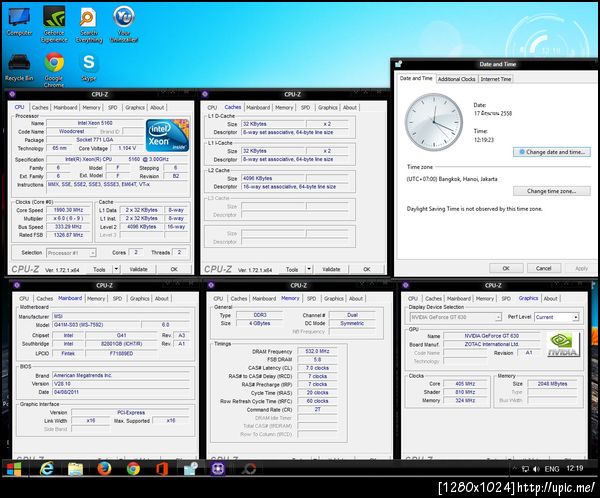The image size is (600, 498).
Task: Open Your Uninstaller desktop icon
Action: click(x=124, y=24)
